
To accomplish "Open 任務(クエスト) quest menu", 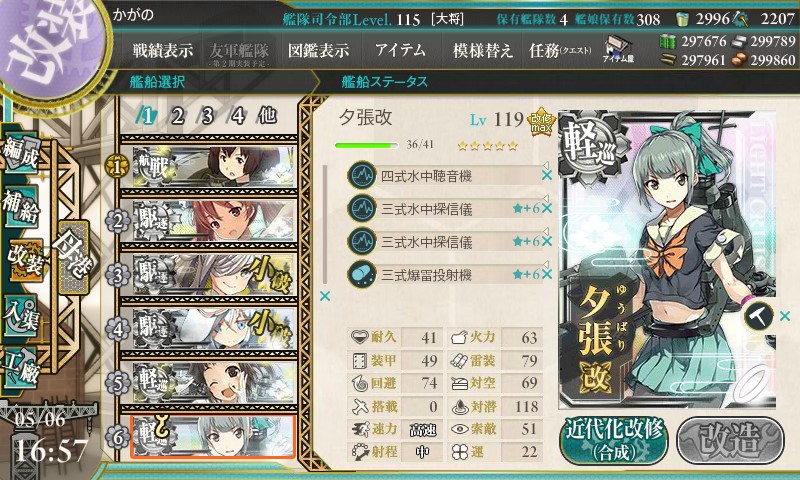I will (560, 50).
